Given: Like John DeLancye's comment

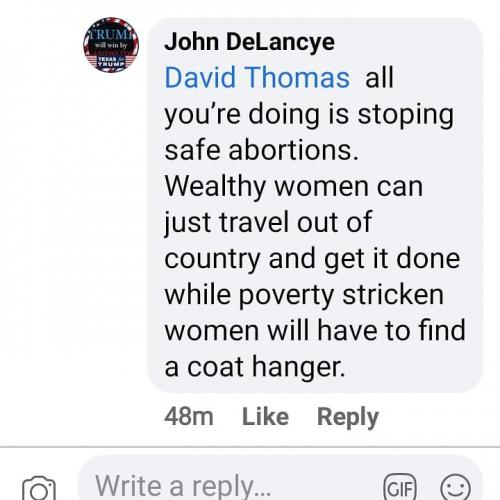Looking at the screenshot, I should (265, 417).
